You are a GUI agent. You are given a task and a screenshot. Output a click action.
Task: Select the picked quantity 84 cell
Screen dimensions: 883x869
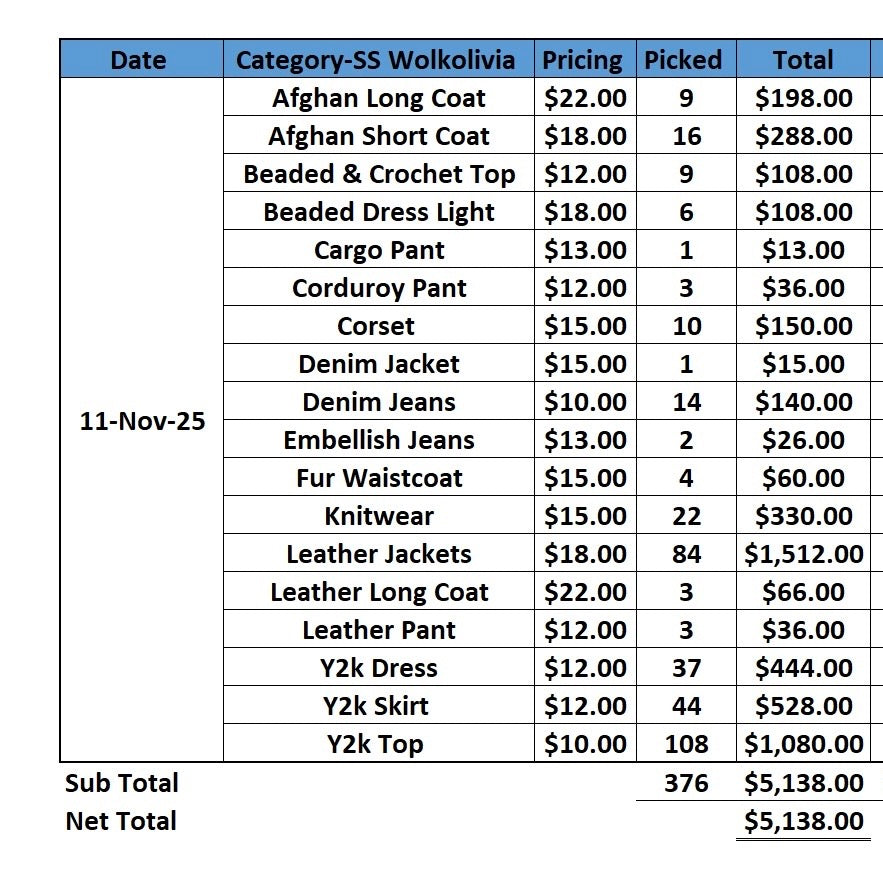686,554
